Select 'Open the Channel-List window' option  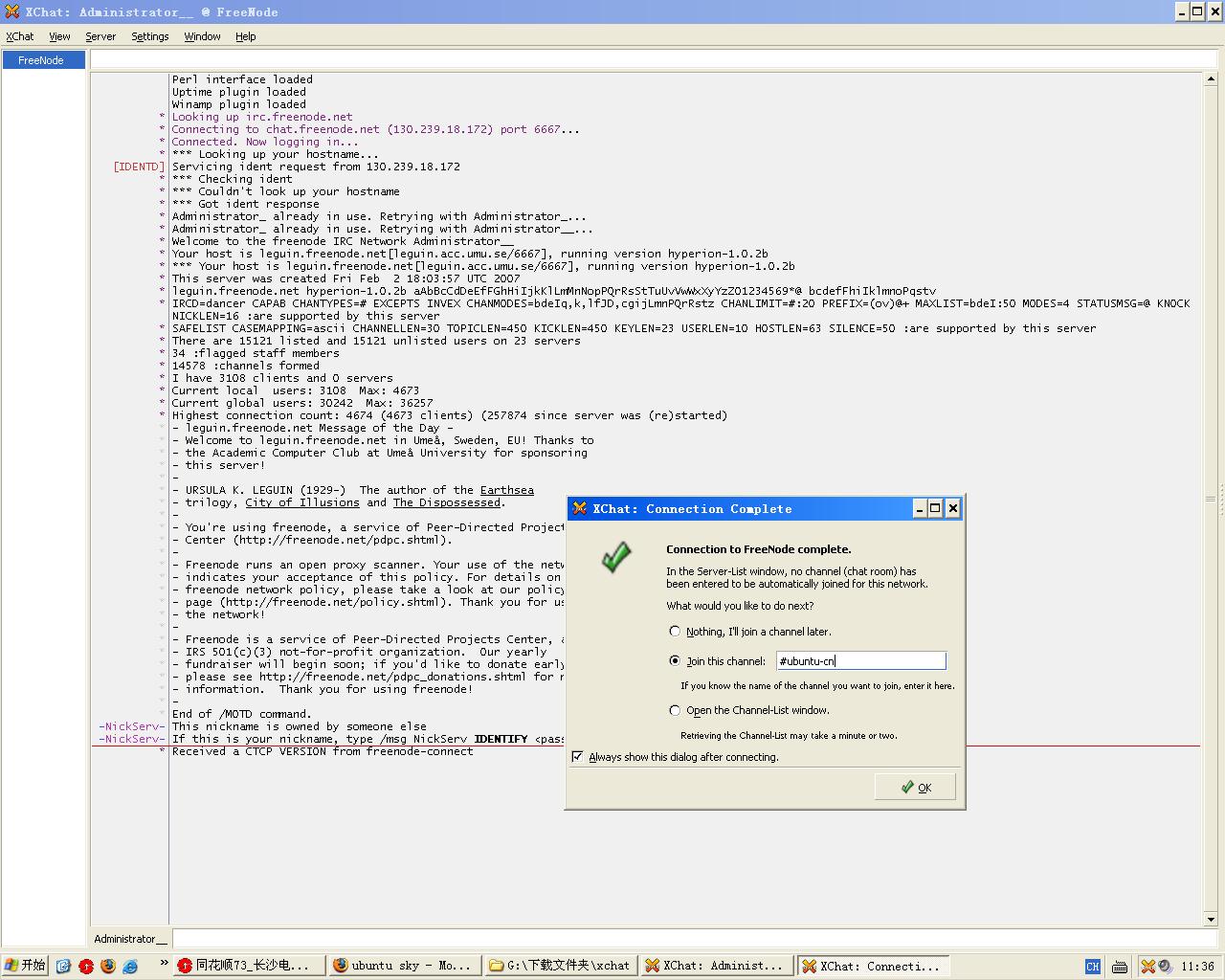[675, 710]
